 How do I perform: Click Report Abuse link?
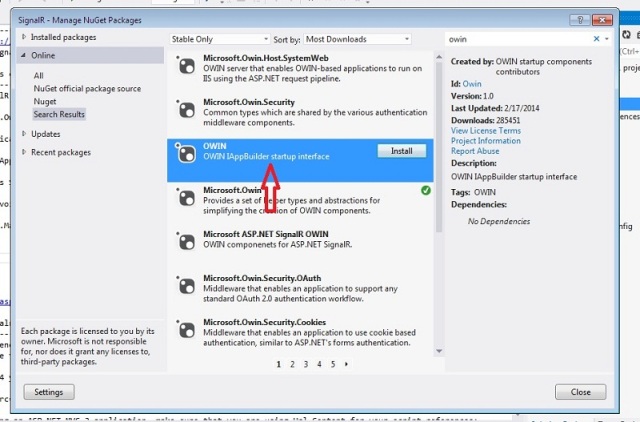475,151
